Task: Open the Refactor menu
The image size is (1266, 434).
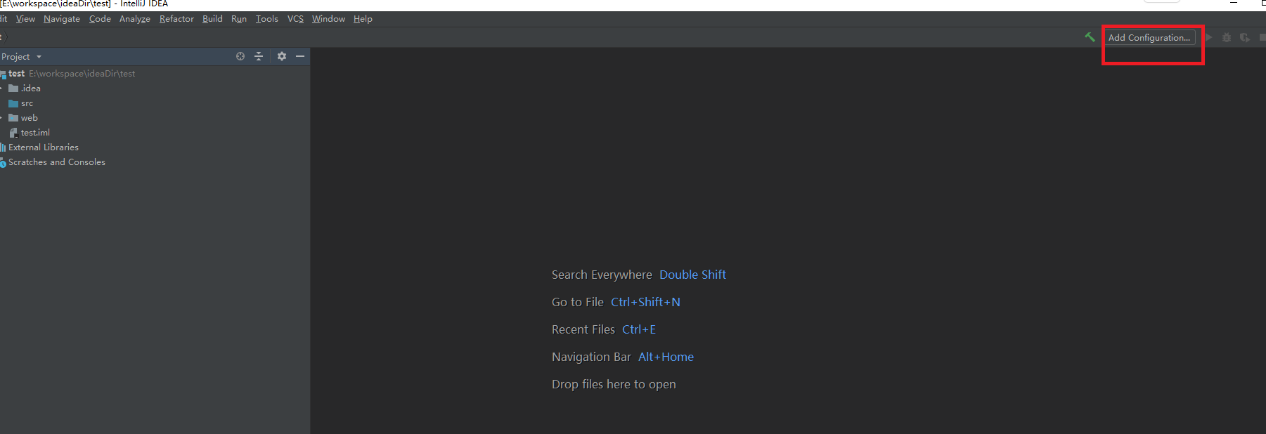Action: [177, 19]
